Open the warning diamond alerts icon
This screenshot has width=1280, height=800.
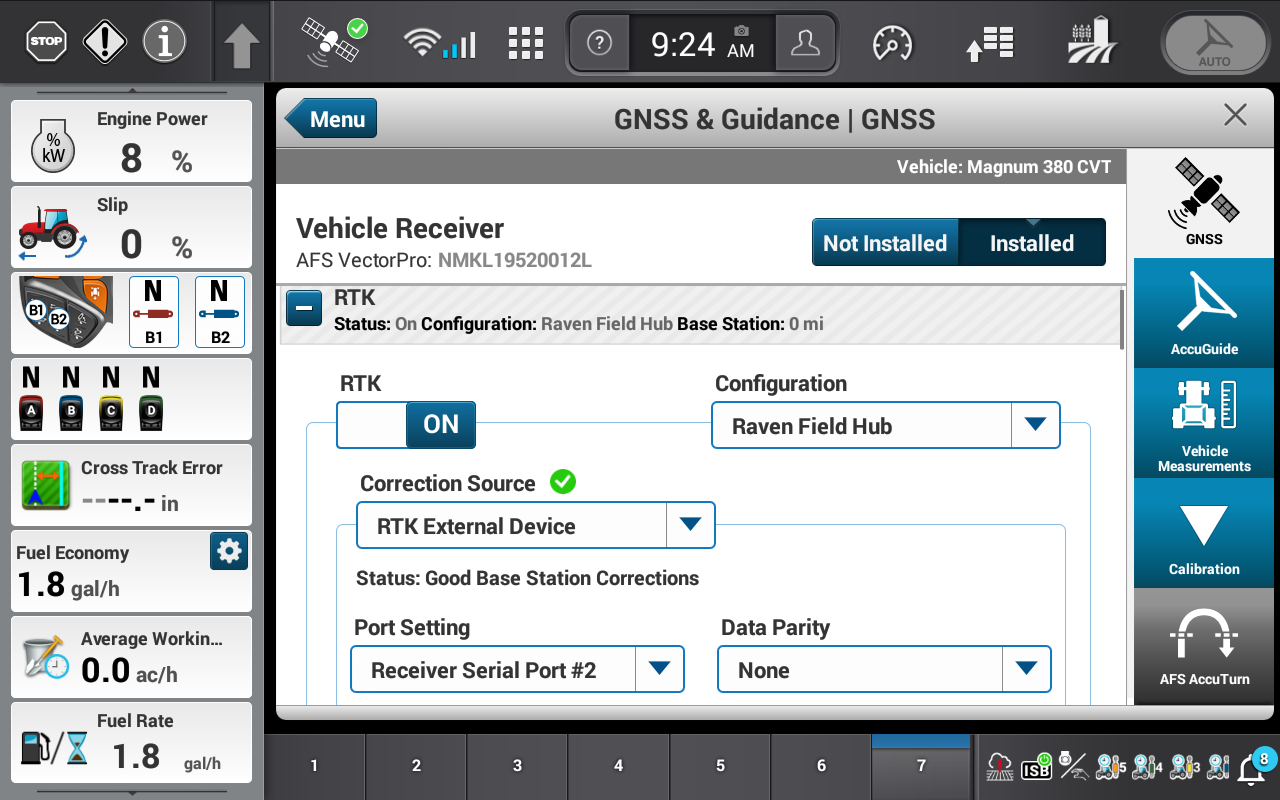[x=103, y=42]
